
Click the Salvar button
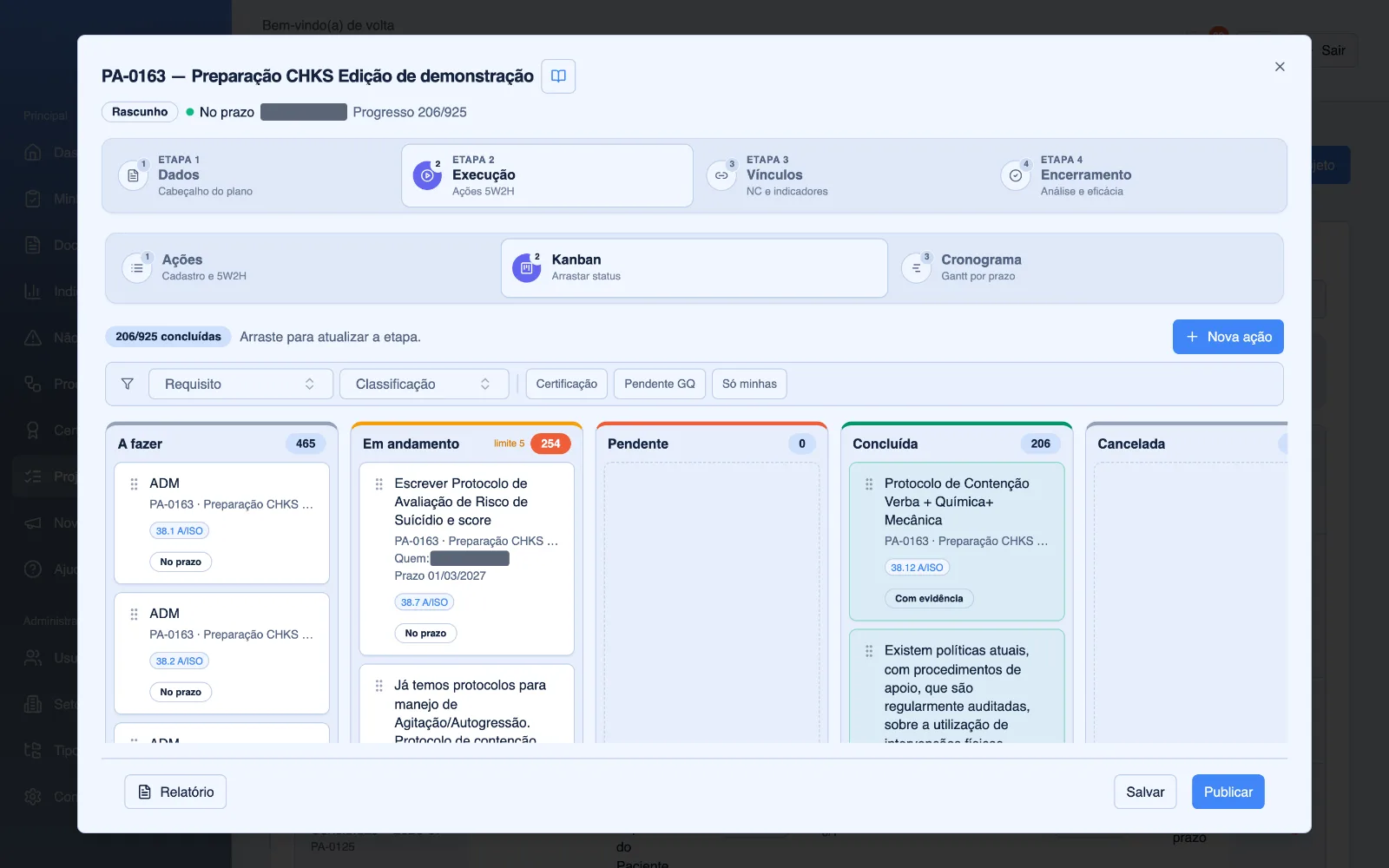(1145, 792)
